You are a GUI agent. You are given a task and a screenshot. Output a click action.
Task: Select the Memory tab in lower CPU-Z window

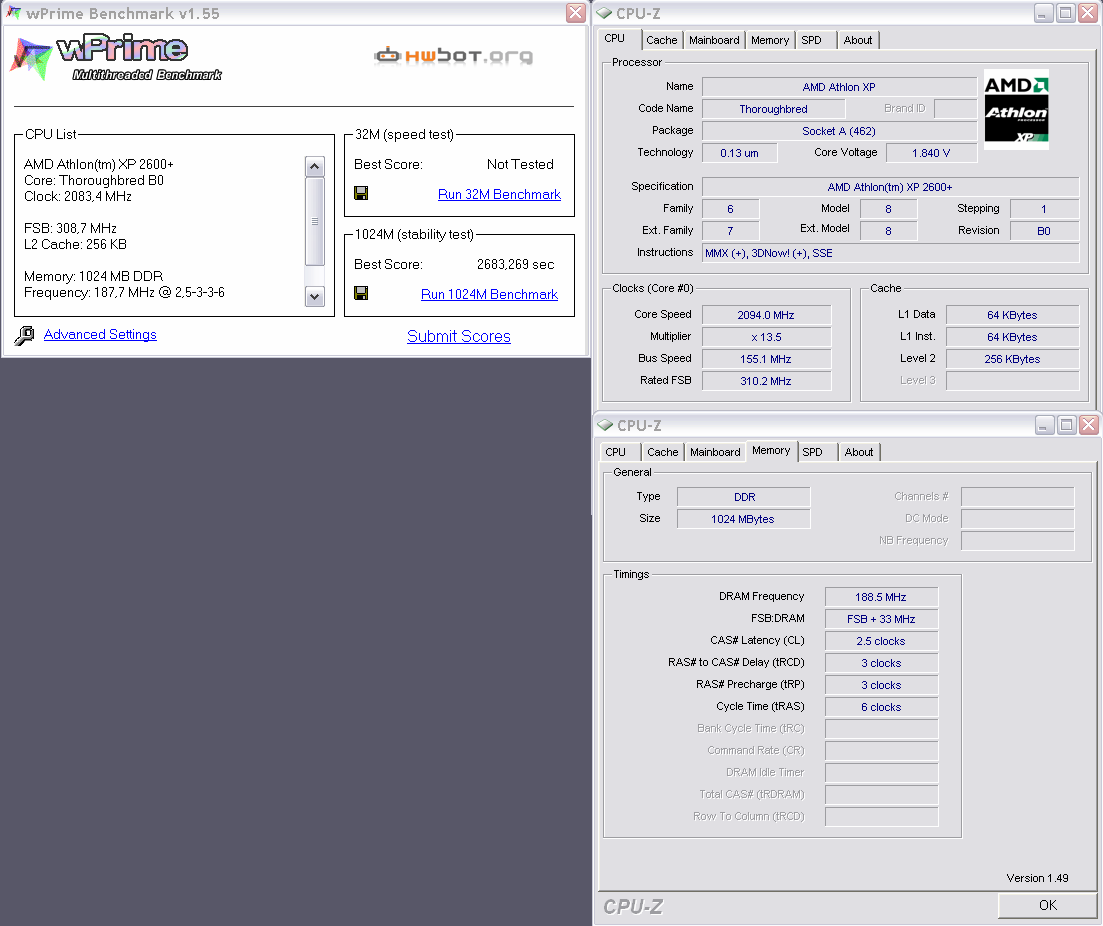(x=771, y=450)
